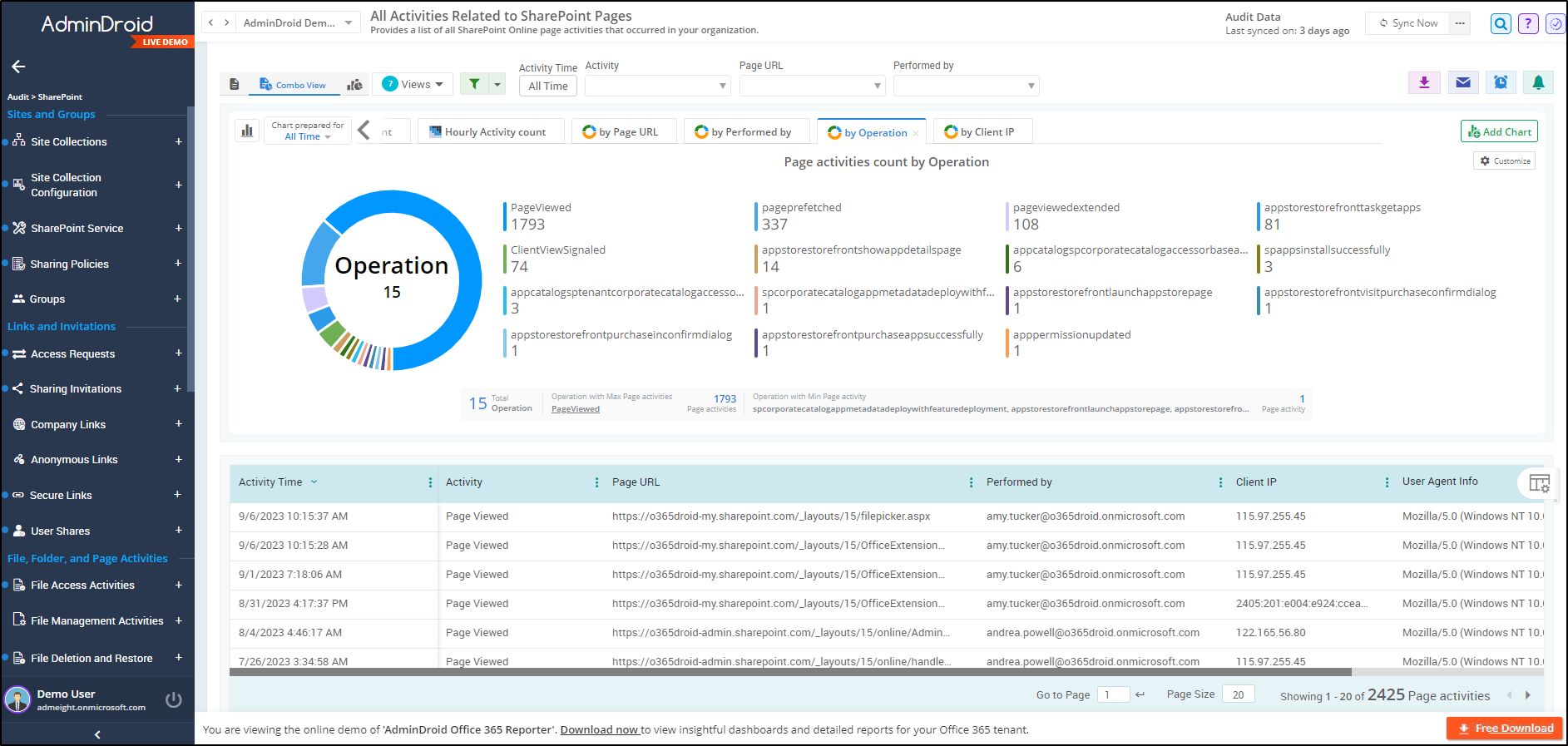Click the bar chart icon near Chart prepared for
Viewport: 1568px width, 746px height.
tap(247, 131)
